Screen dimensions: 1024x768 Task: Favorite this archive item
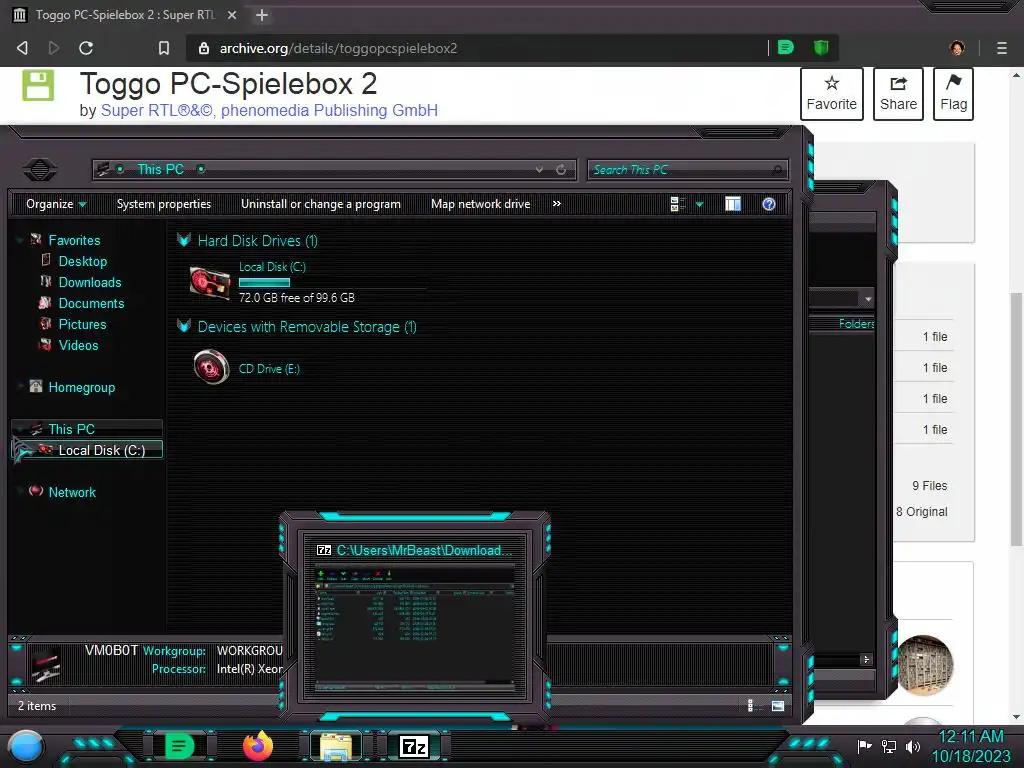[x=831, y=94]
